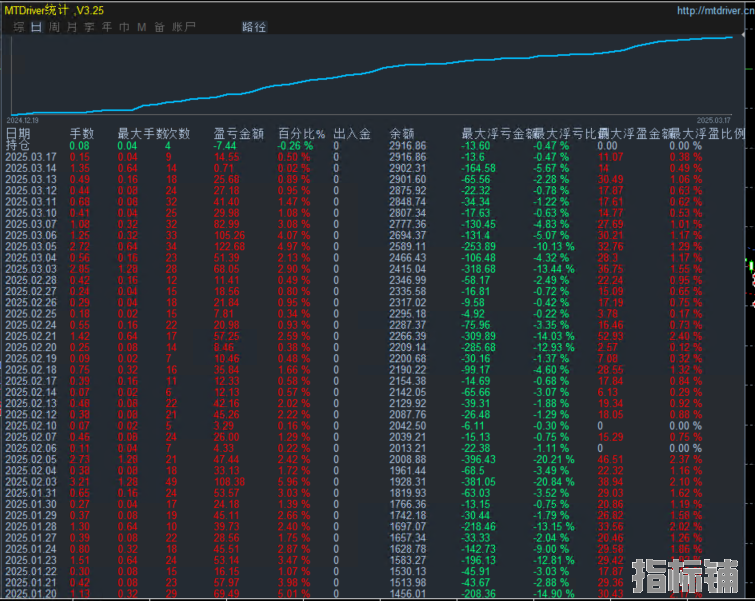Open the 月 monthly statistics tab
The width and height of the screenshot is (755, 601).
point(72,27)
